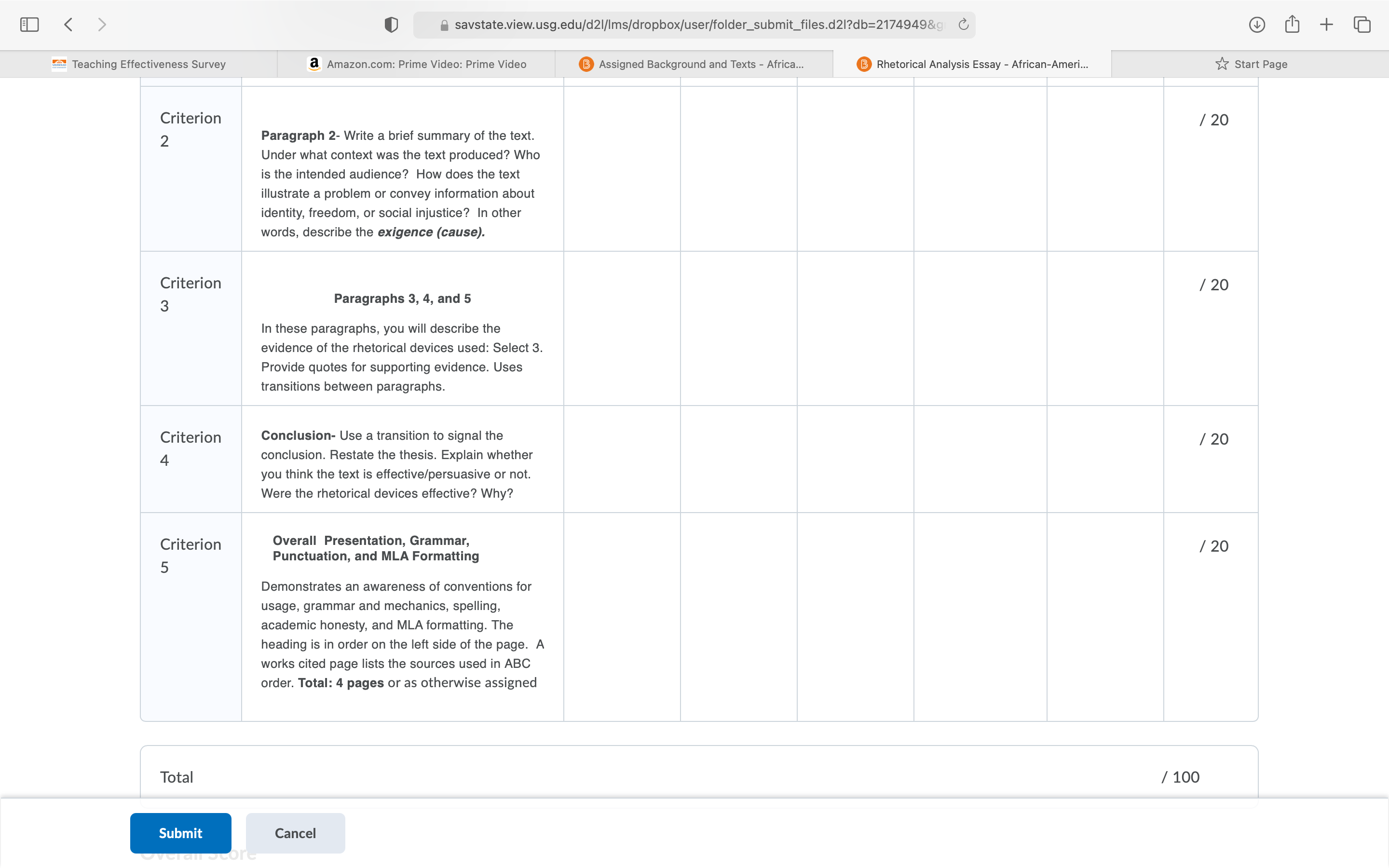Click the / 20 score for Criterion 2
Screen dimensions: 1389x868
click(1214, 120)
